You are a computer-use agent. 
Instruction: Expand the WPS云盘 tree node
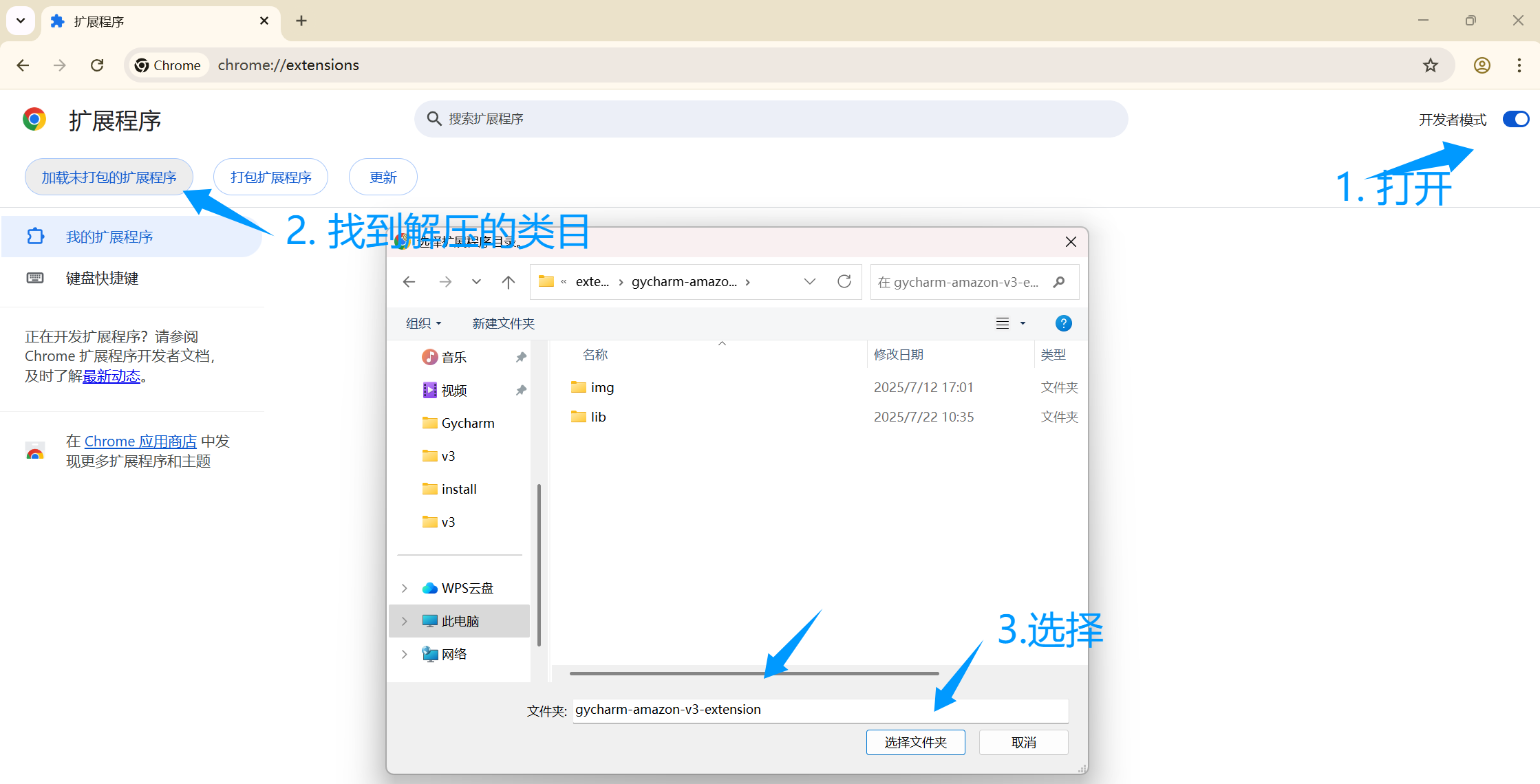(405, 588)
